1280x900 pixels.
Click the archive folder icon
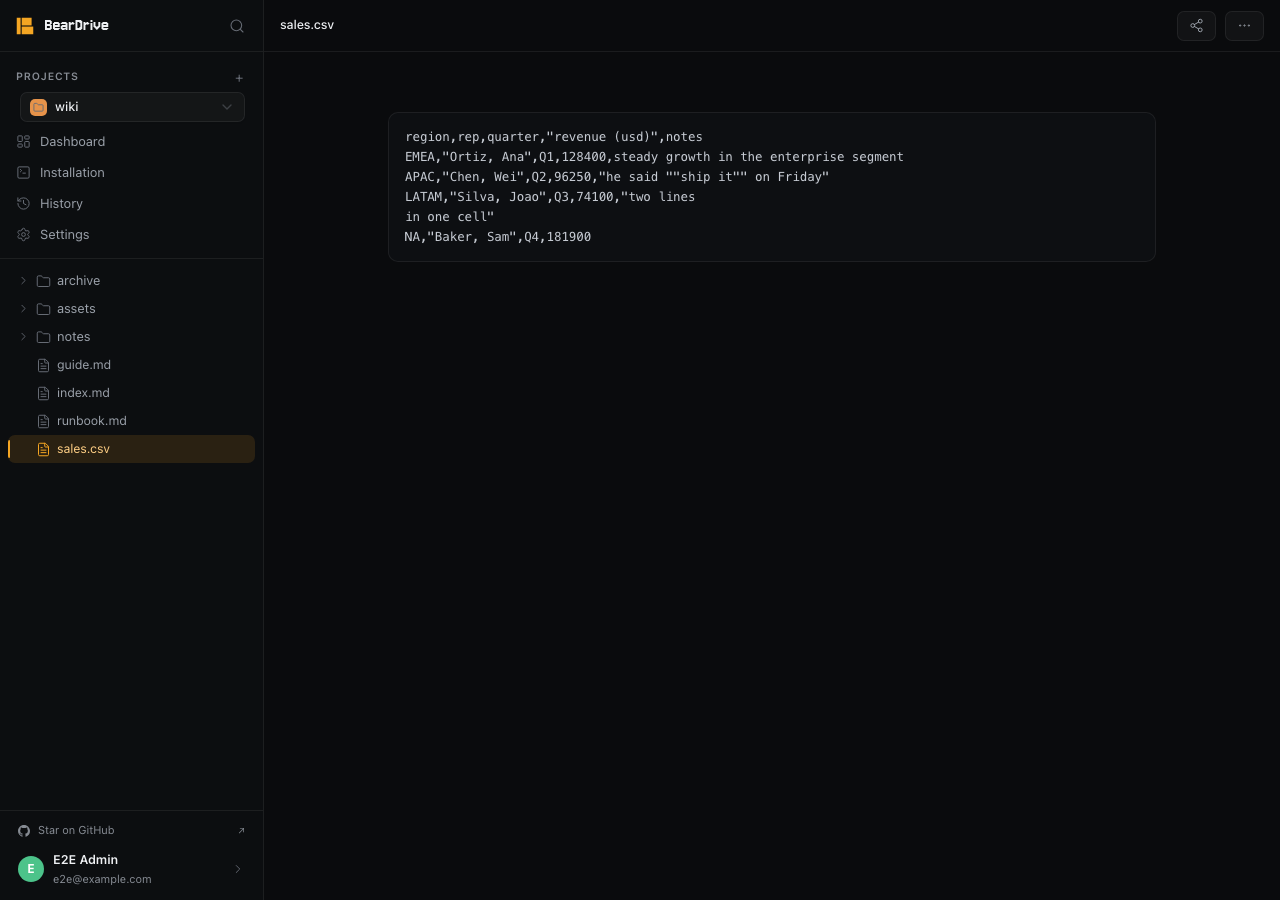(43, 281)
